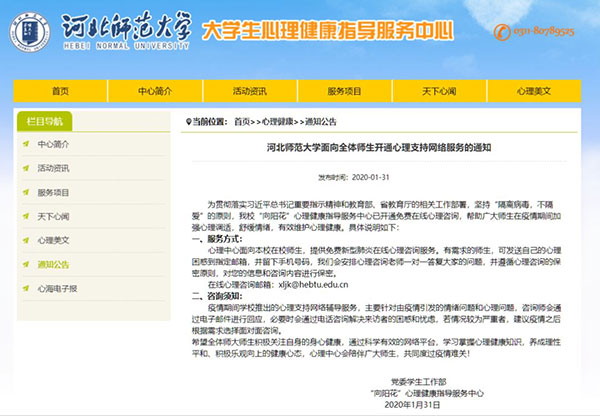
Task: Click the arrow icon beside sidebar 天下心闻
Action: pyautogui.click(x=27, y=216)
